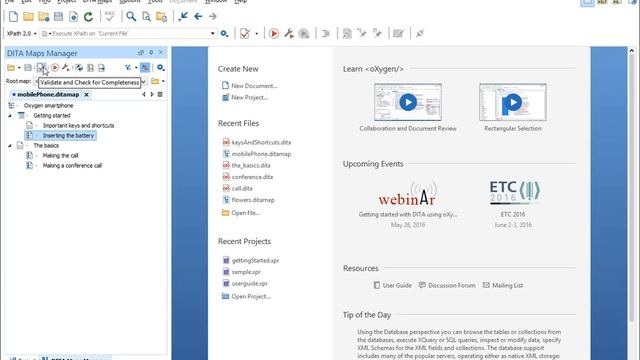Toggle the highlighted Link with Editor button

click(145, 68)
